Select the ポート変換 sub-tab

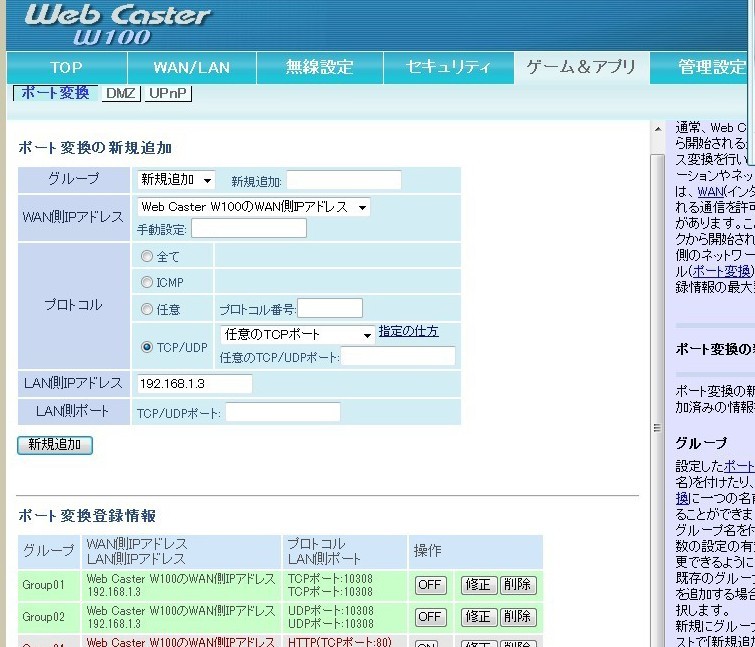coord(55,93)
